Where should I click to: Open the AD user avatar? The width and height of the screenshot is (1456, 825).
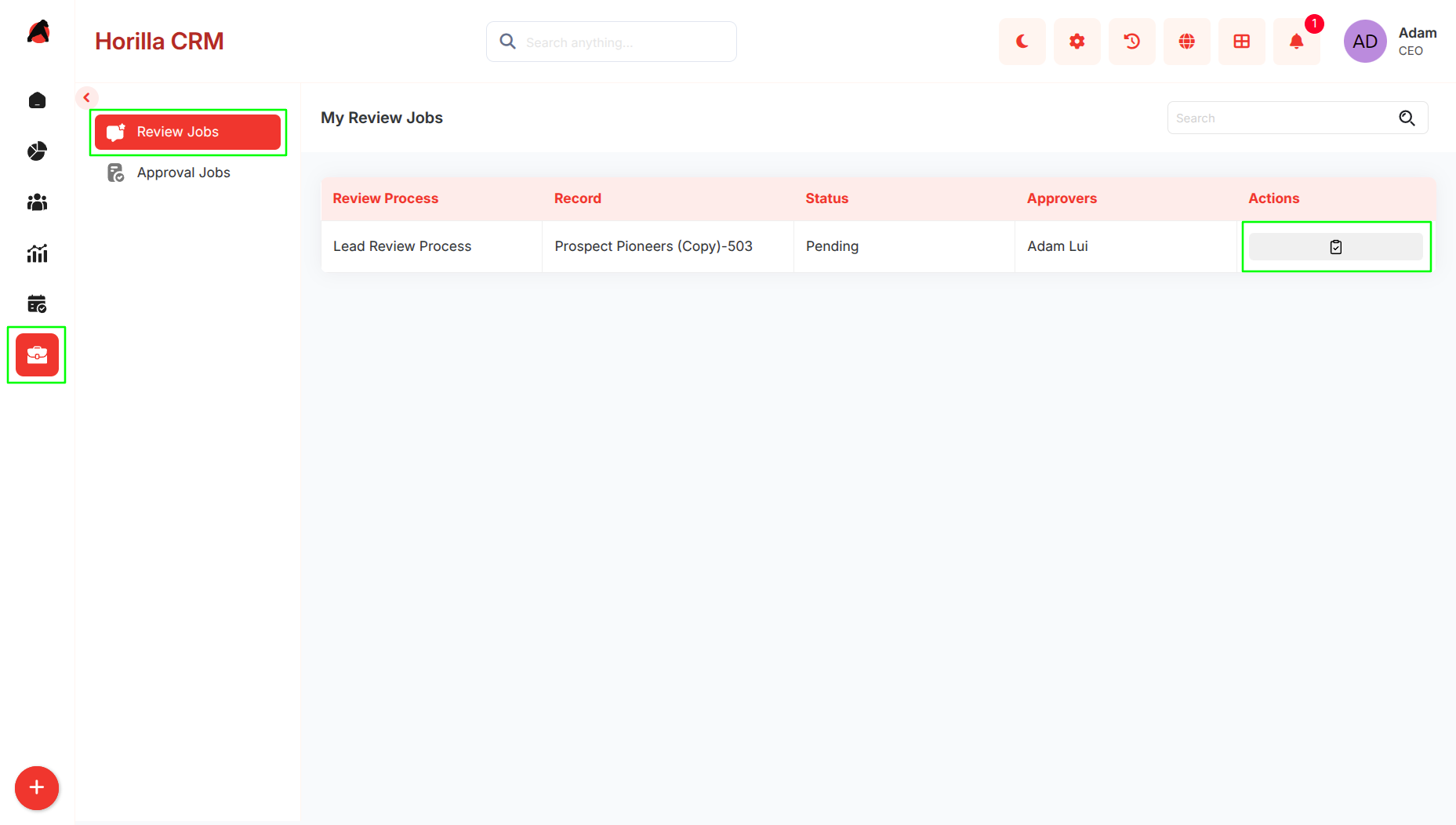coord(1364,42)
